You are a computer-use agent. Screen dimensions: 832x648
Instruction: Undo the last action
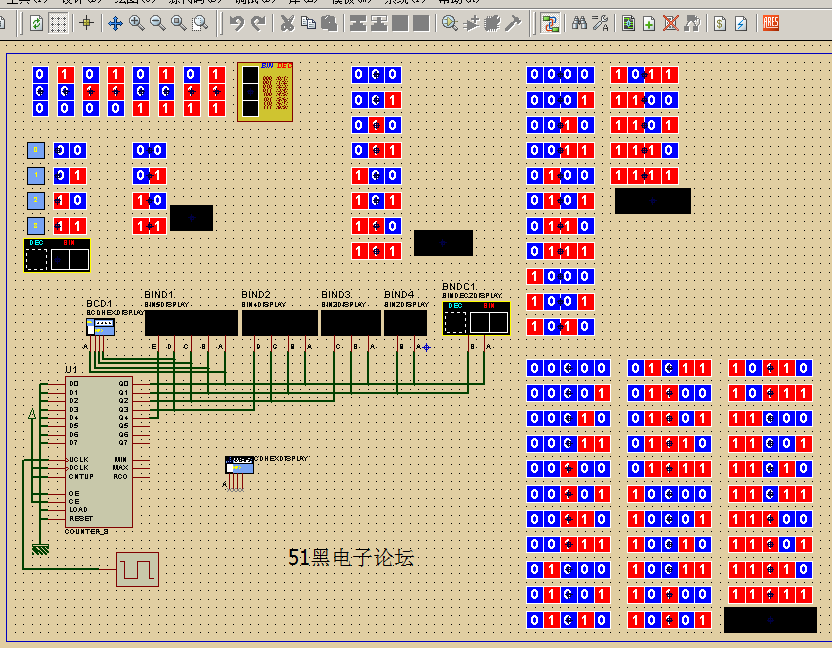pos(236,23)
